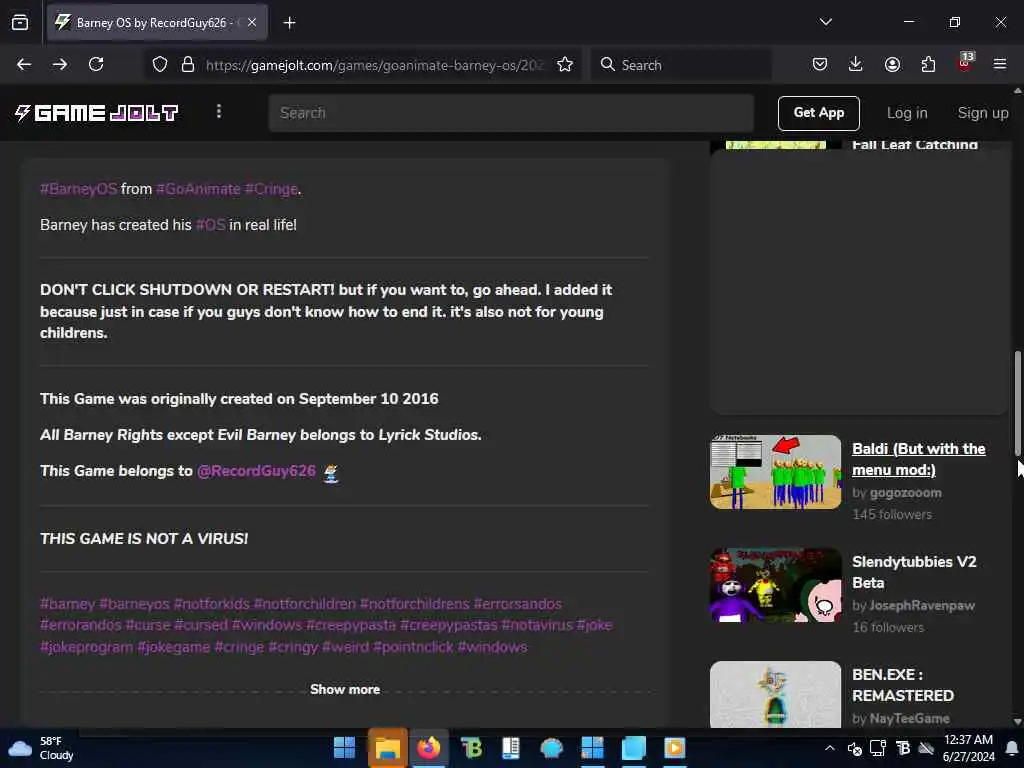Open a new browser tab
This screenshot has height=768, width=1024.
coord(289,23)
